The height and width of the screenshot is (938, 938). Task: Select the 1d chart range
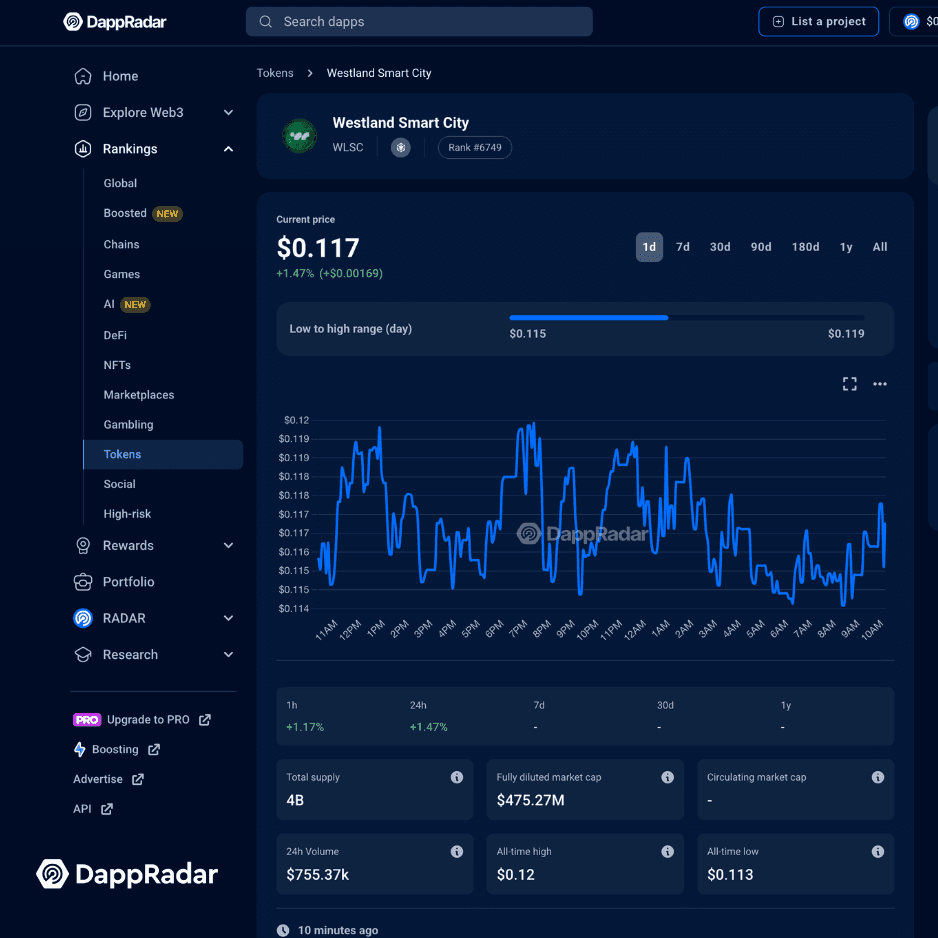point(649,247)
